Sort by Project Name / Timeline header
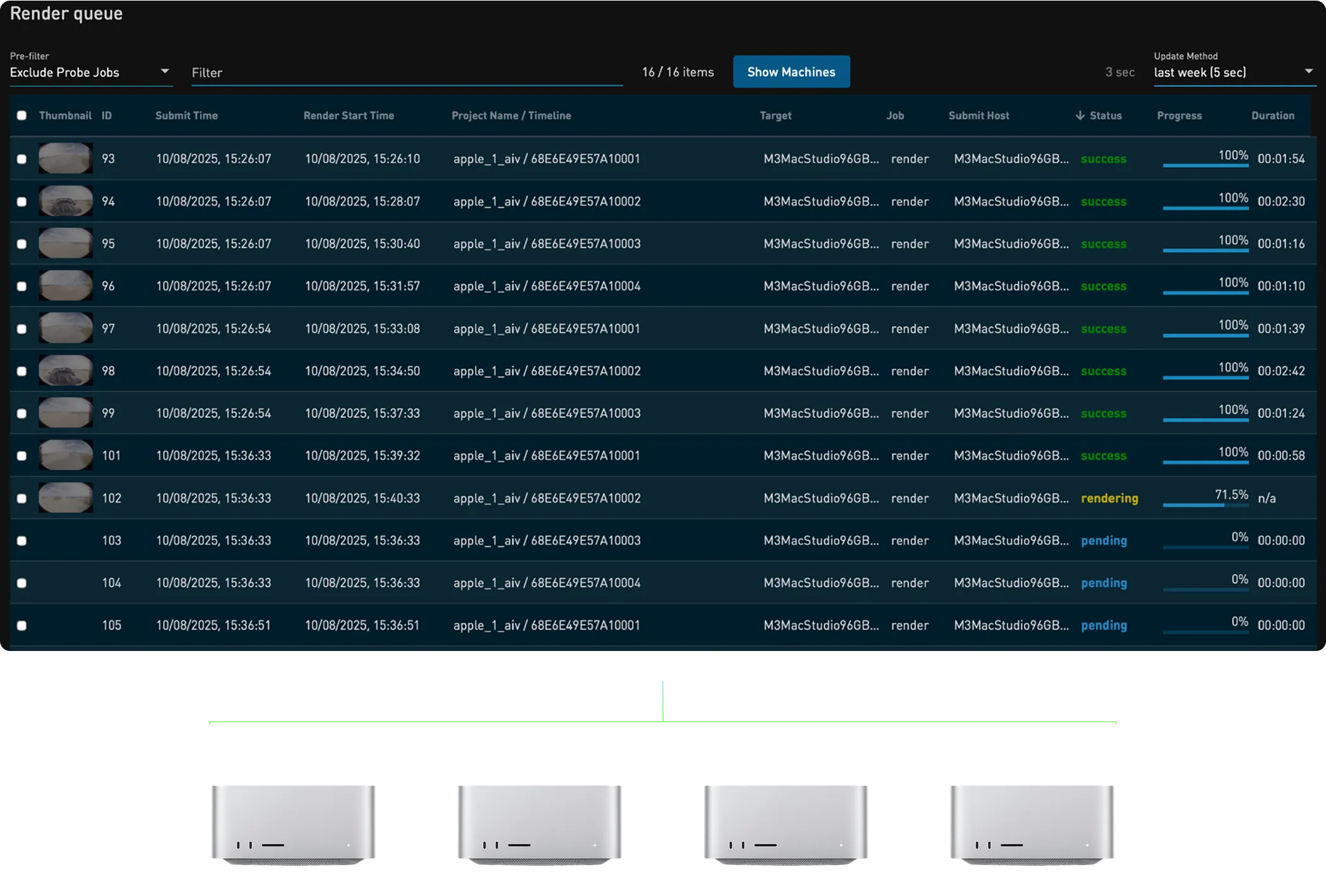This screenshot has width=1326, height=896. click(511, 116)
